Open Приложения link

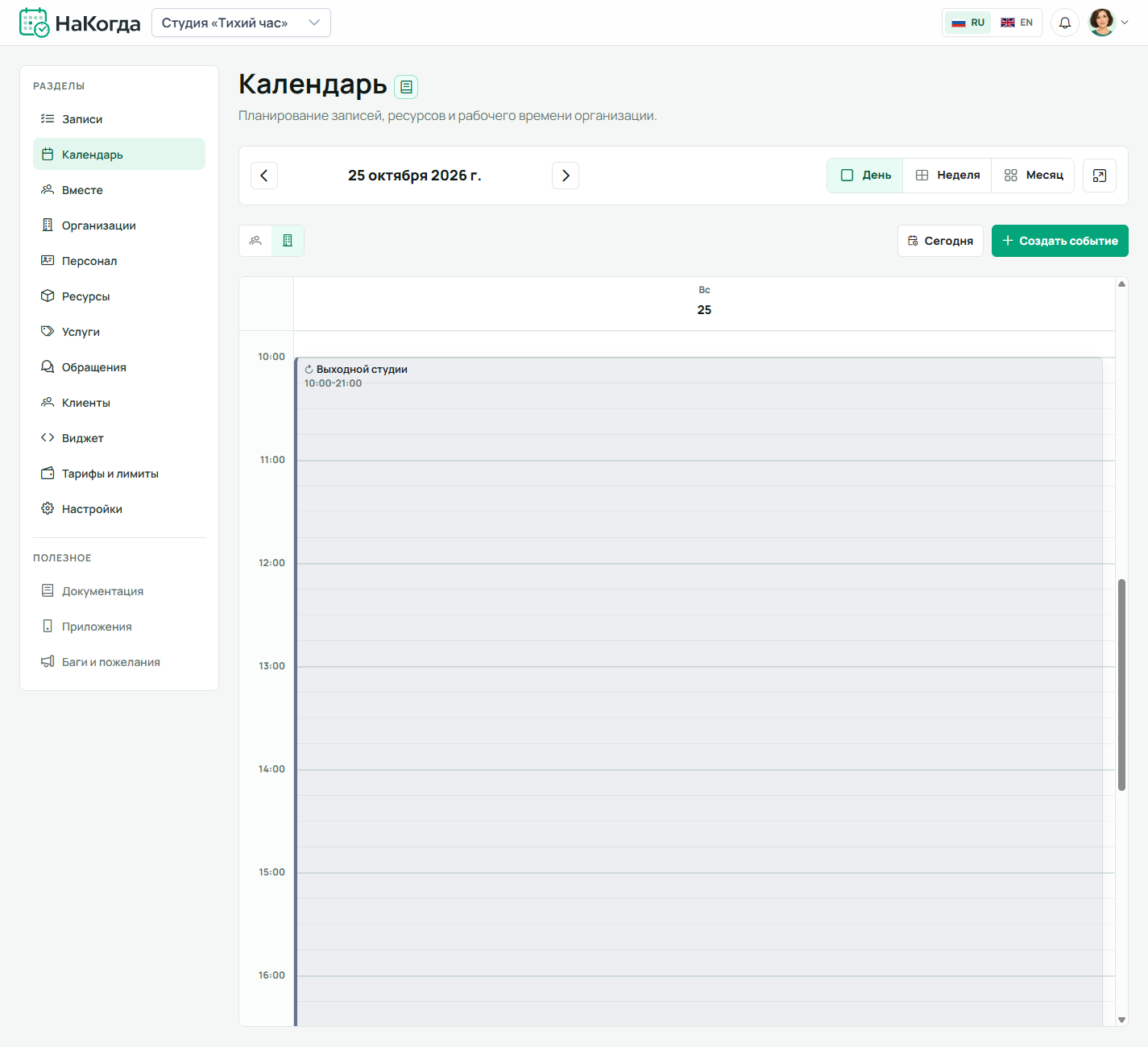(119, 627)
